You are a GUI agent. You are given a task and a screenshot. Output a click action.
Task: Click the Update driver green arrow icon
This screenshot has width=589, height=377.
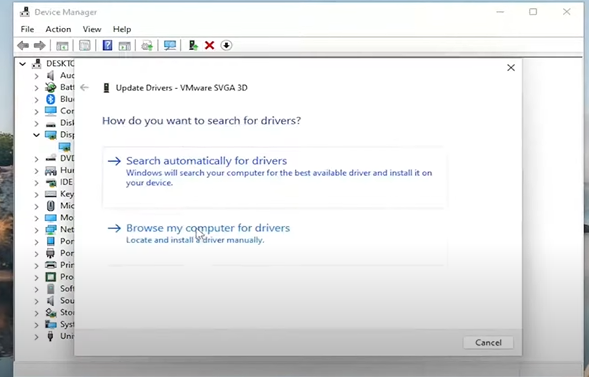click(x=193, y=45)
